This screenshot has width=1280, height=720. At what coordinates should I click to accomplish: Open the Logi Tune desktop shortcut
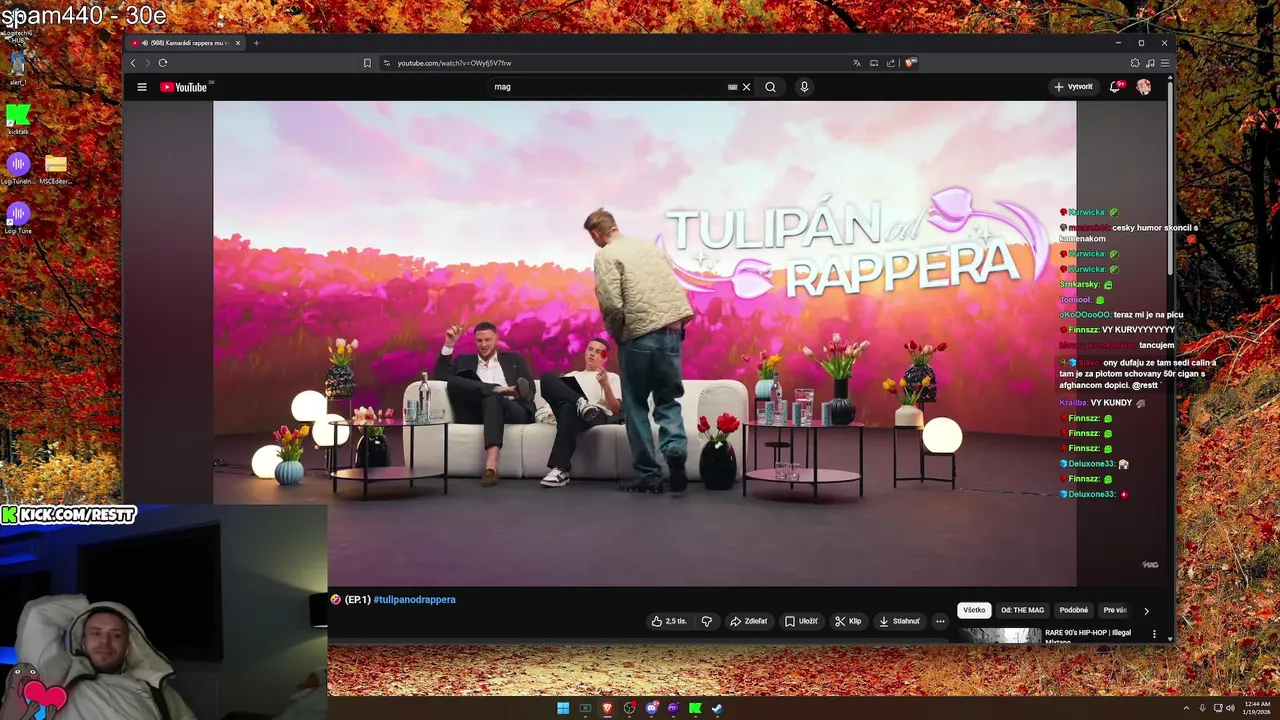18,218
